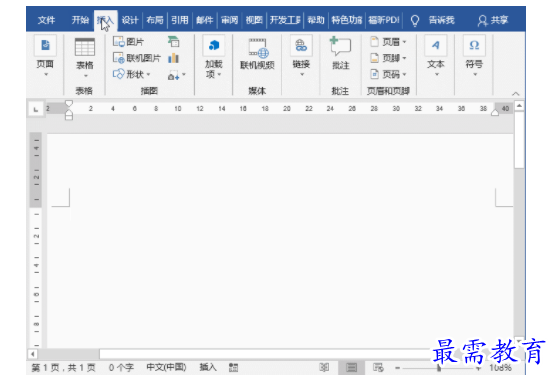Open the 链接 links dropdown

(x=301, y=57)
